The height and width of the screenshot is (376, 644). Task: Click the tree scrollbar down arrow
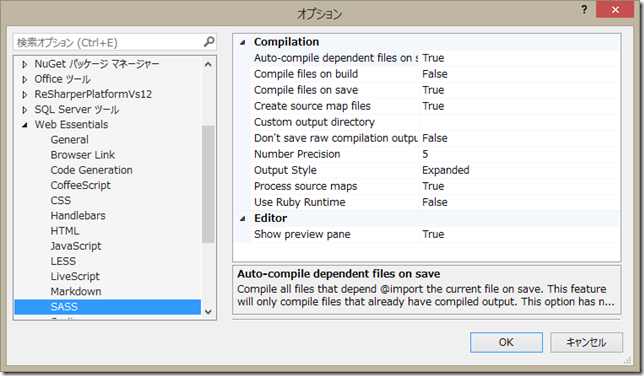tap(208, 312)
